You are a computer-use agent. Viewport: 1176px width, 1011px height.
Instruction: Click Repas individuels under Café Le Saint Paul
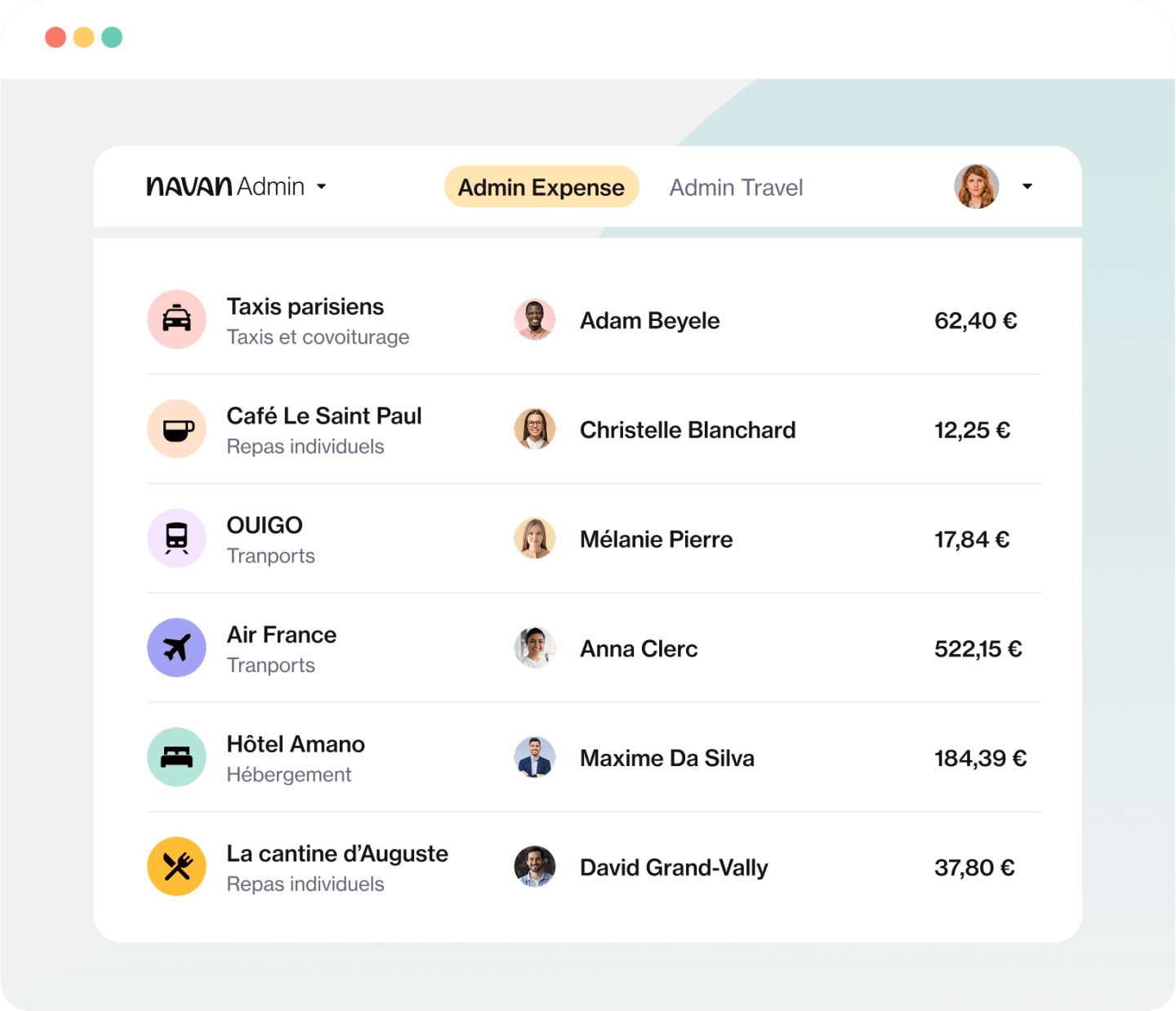(305, 447)
